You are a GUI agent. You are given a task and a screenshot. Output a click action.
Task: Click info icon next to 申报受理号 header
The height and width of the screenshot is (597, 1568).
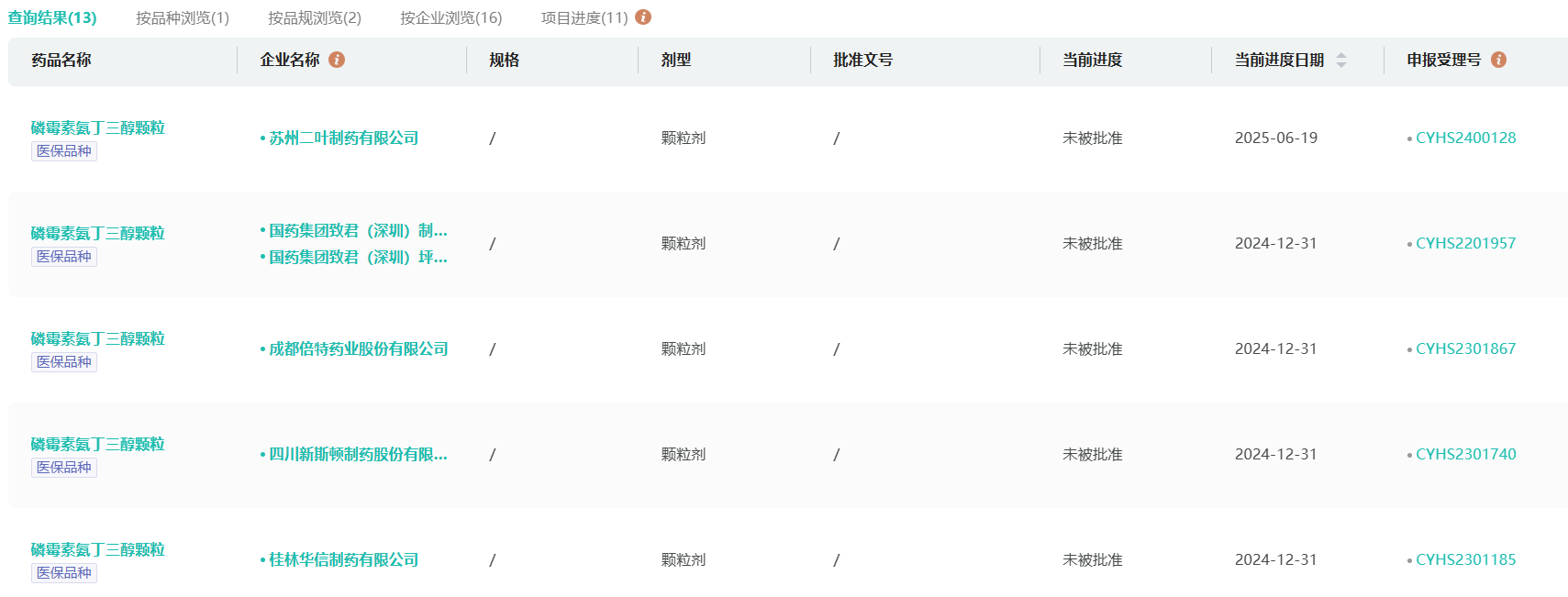[x=1498, y=60]
